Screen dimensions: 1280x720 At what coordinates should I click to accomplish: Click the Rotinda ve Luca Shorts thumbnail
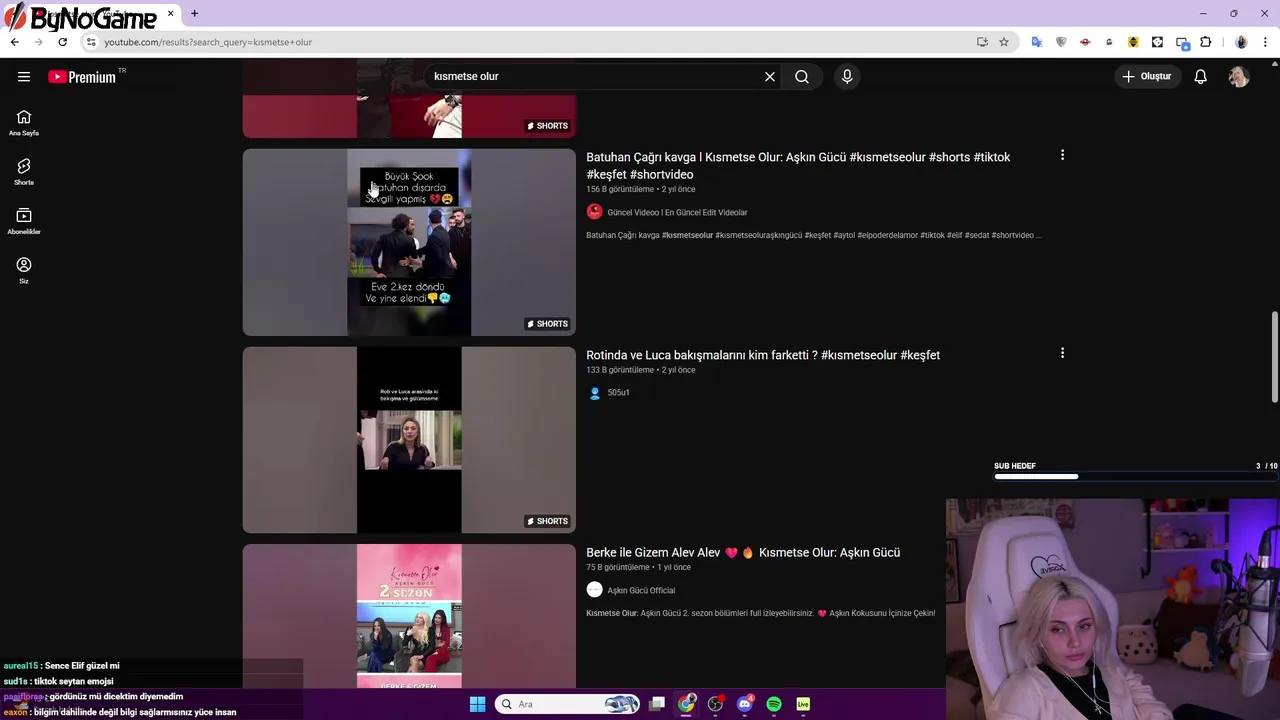point(409,440)
